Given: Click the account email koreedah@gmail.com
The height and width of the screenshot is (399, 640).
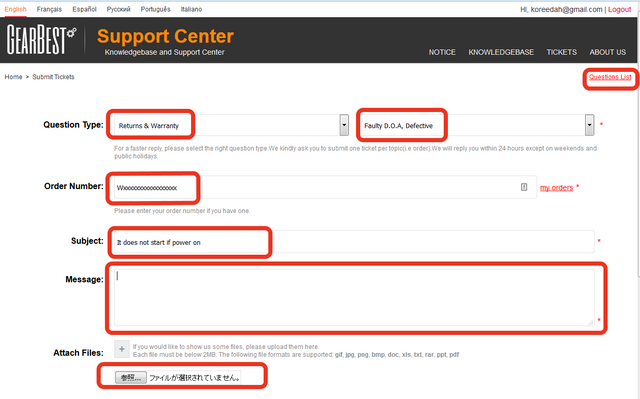Looking at the screenshot, I should [x=567, y=9].
